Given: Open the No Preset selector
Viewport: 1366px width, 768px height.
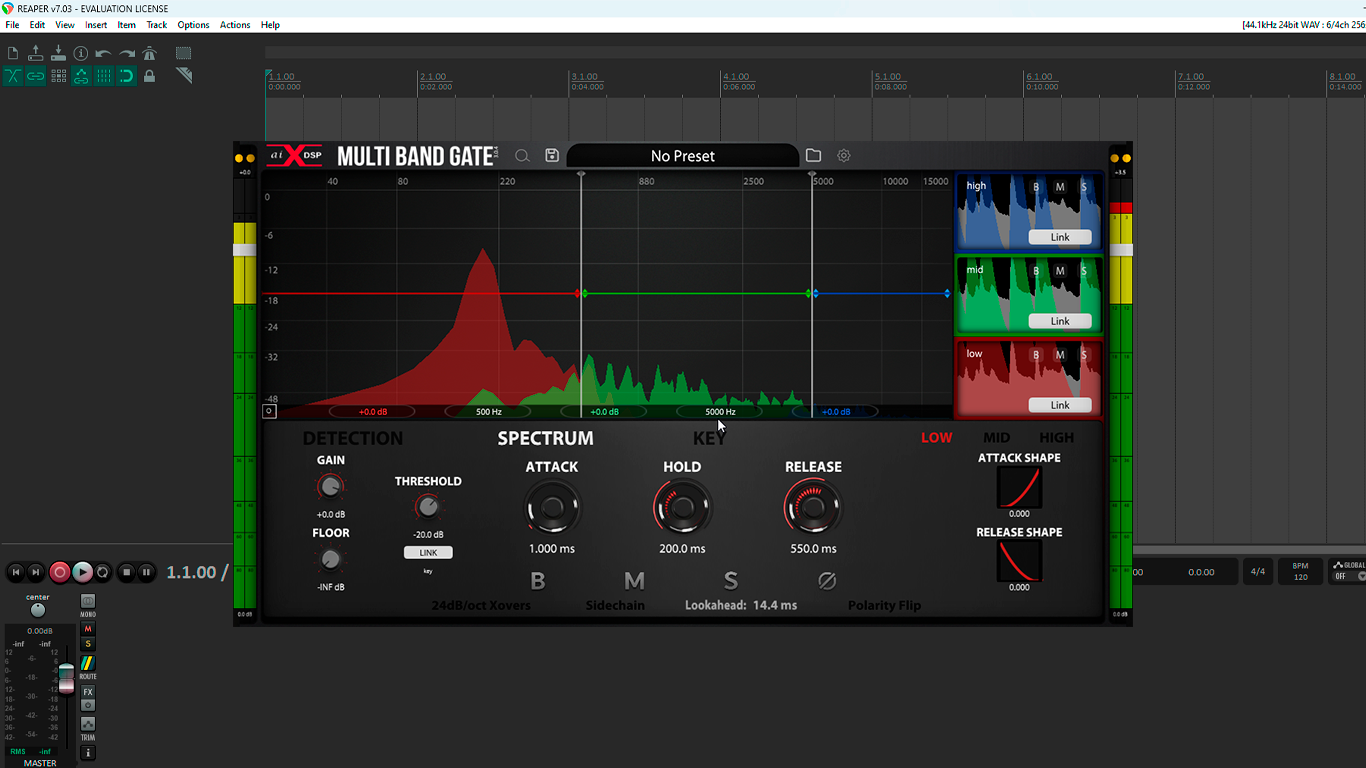Looking at the screenshot, I should [683, 156].
